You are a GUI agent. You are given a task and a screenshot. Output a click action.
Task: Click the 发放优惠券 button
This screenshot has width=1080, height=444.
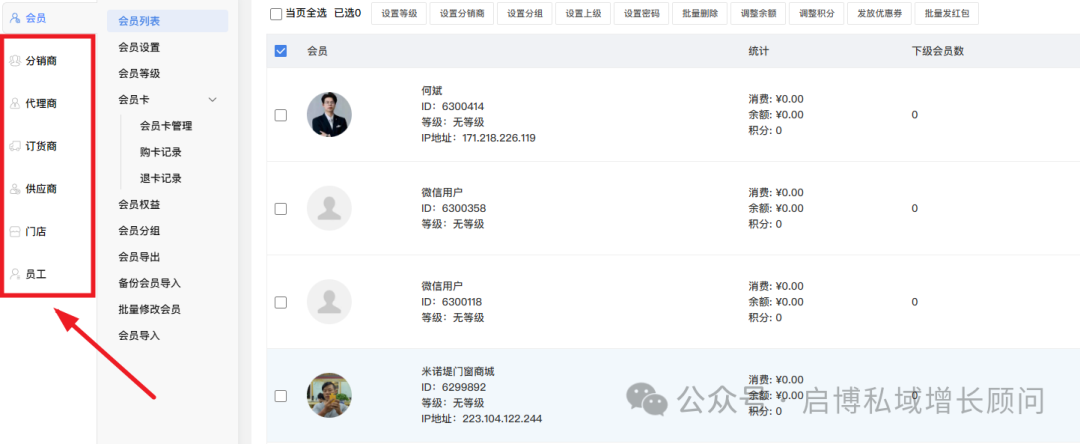tap(879, 14)
